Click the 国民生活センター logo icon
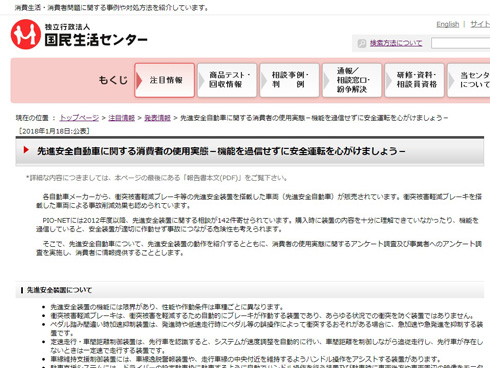This screenshot has width=490, height=368. [x=26, y=34]
